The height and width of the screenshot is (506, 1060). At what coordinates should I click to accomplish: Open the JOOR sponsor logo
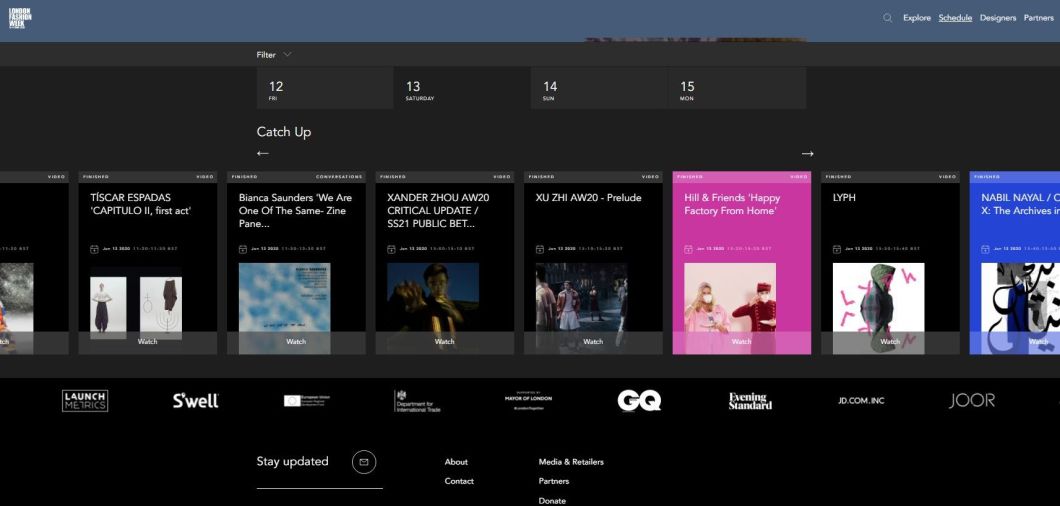tap(971, 401)
